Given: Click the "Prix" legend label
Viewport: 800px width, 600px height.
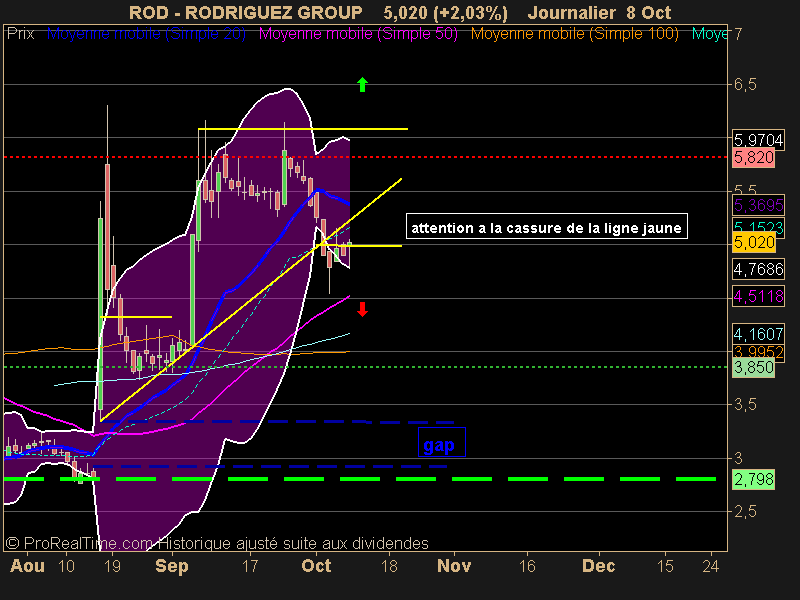Looking at the screenshot, I should (20, 34).
